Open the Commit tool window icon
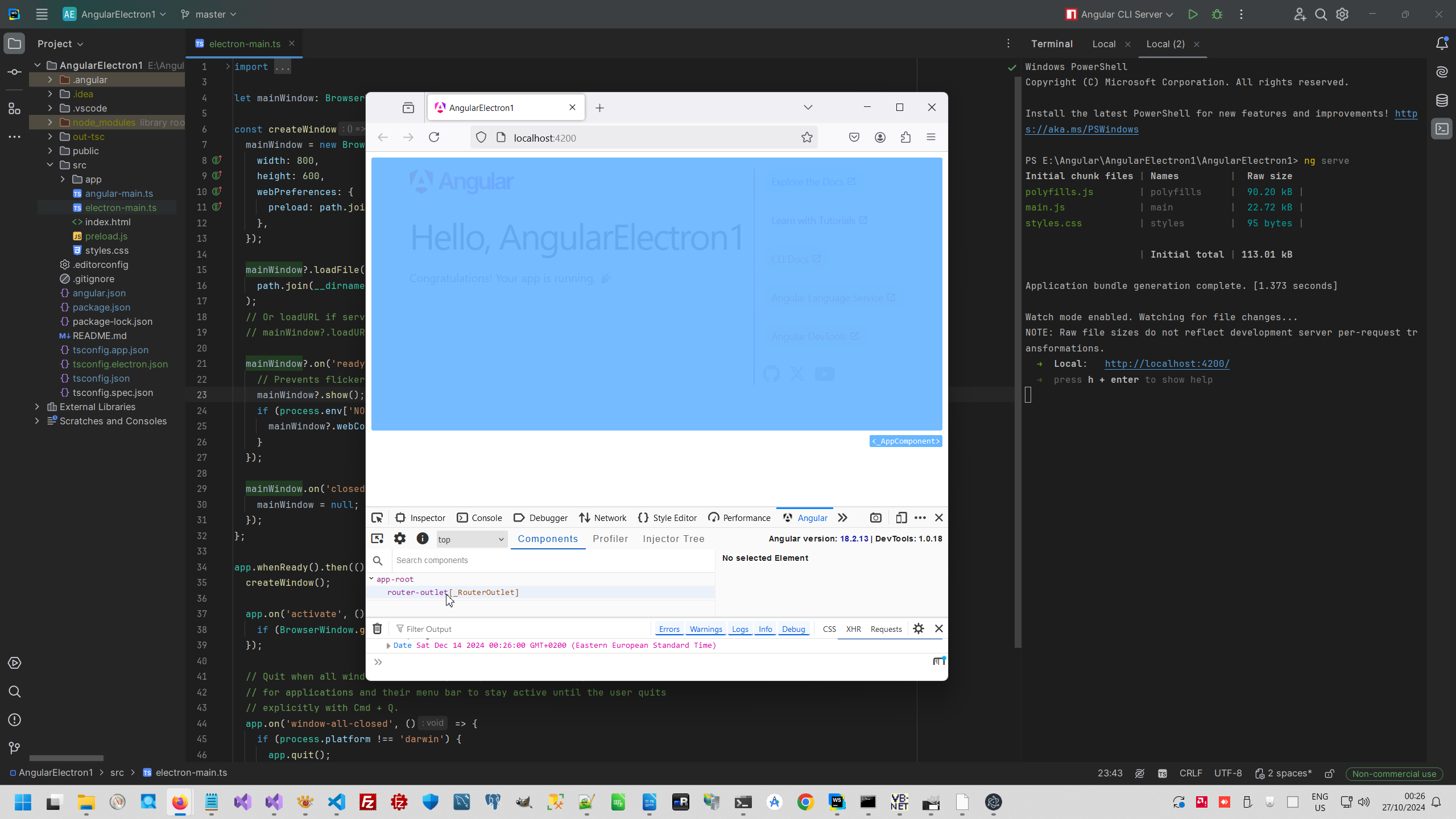Image resolution: width=1456 pixels, height=819 pixels. click(15, 72)
